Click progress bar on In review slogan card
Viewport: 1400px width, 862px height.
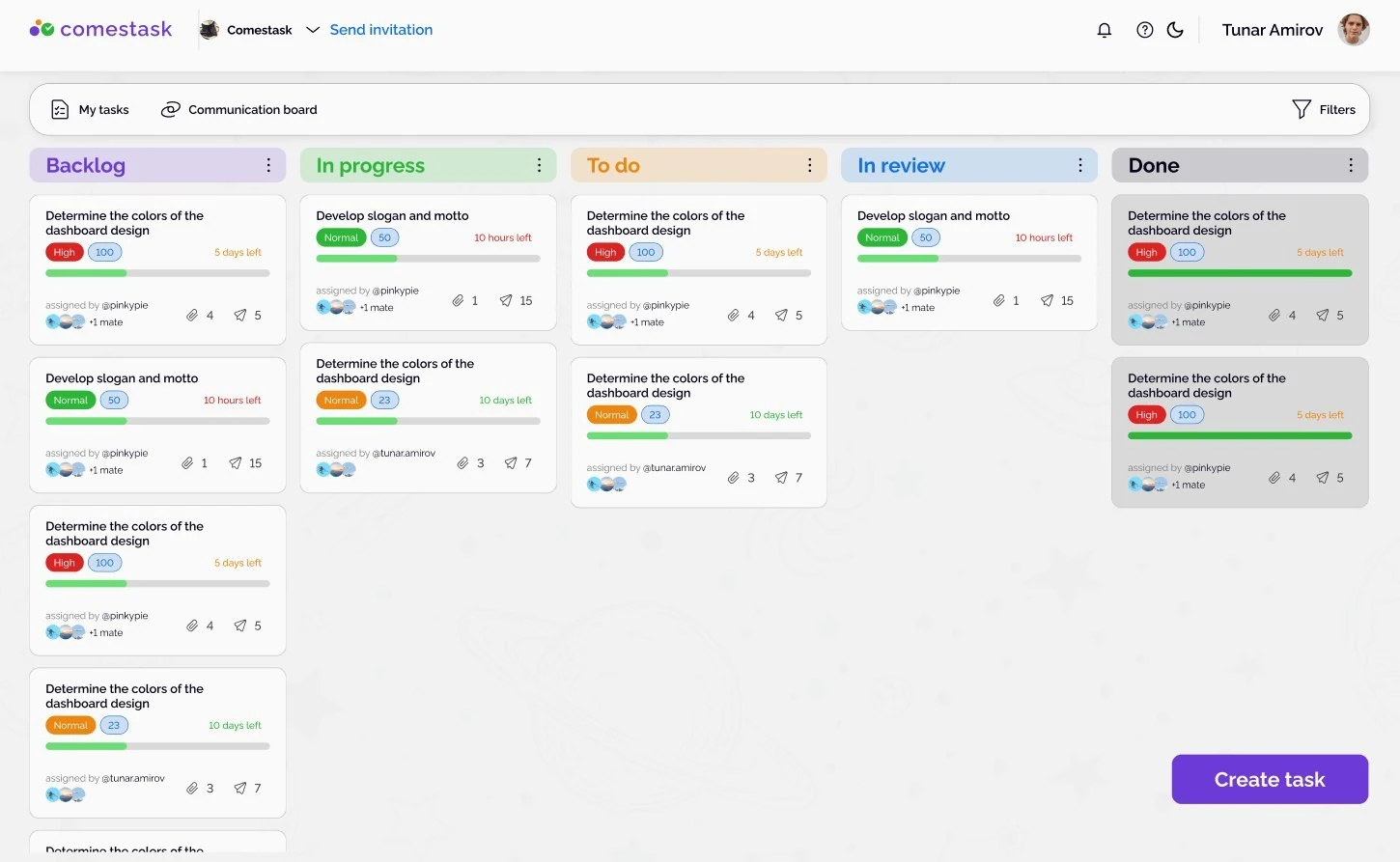[969, 259]
